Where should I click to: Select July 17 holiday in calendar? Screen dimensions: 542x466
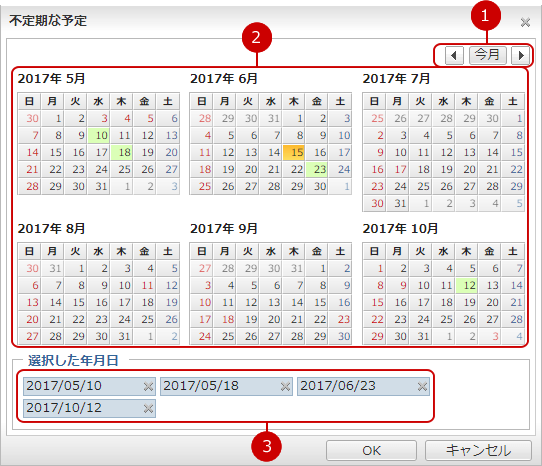397,169
